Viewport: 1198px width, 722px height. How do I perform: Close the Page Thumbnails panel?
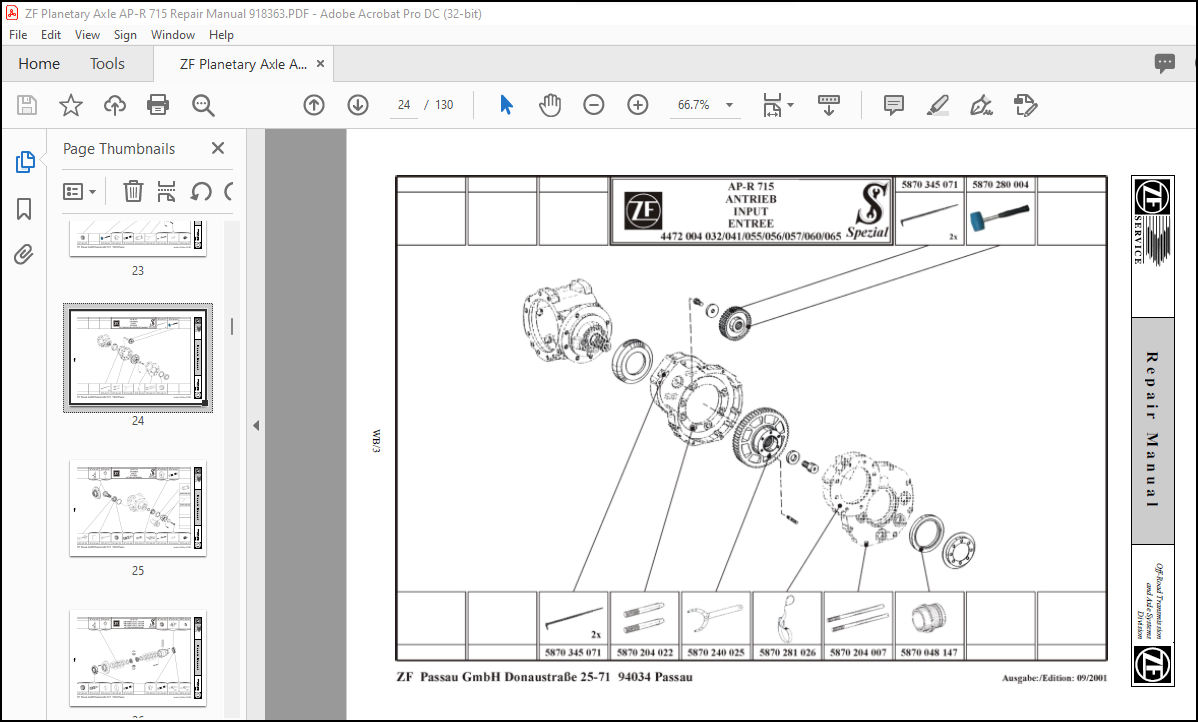[x=218, y=148]
